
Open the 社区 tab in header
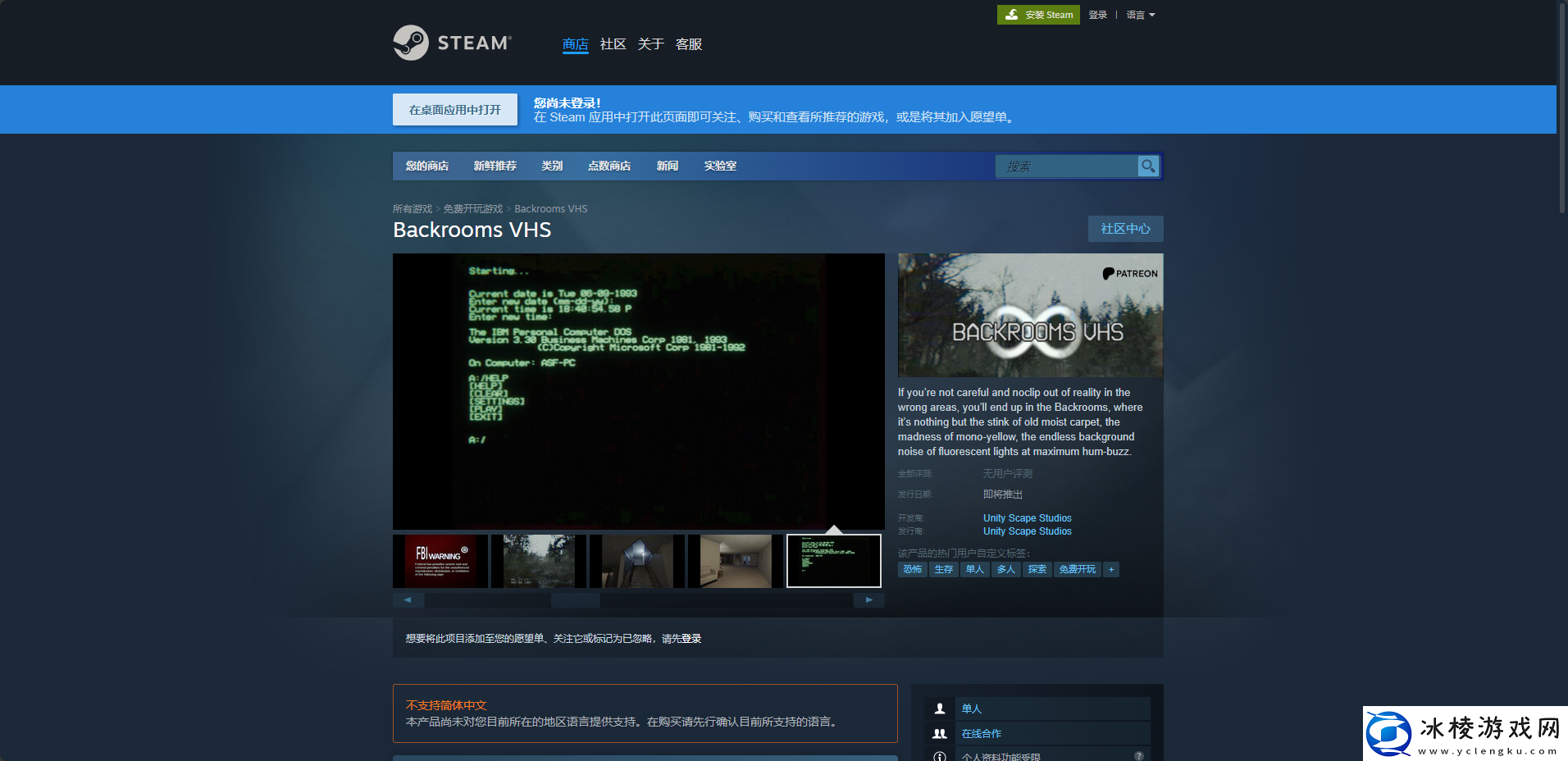613,44
